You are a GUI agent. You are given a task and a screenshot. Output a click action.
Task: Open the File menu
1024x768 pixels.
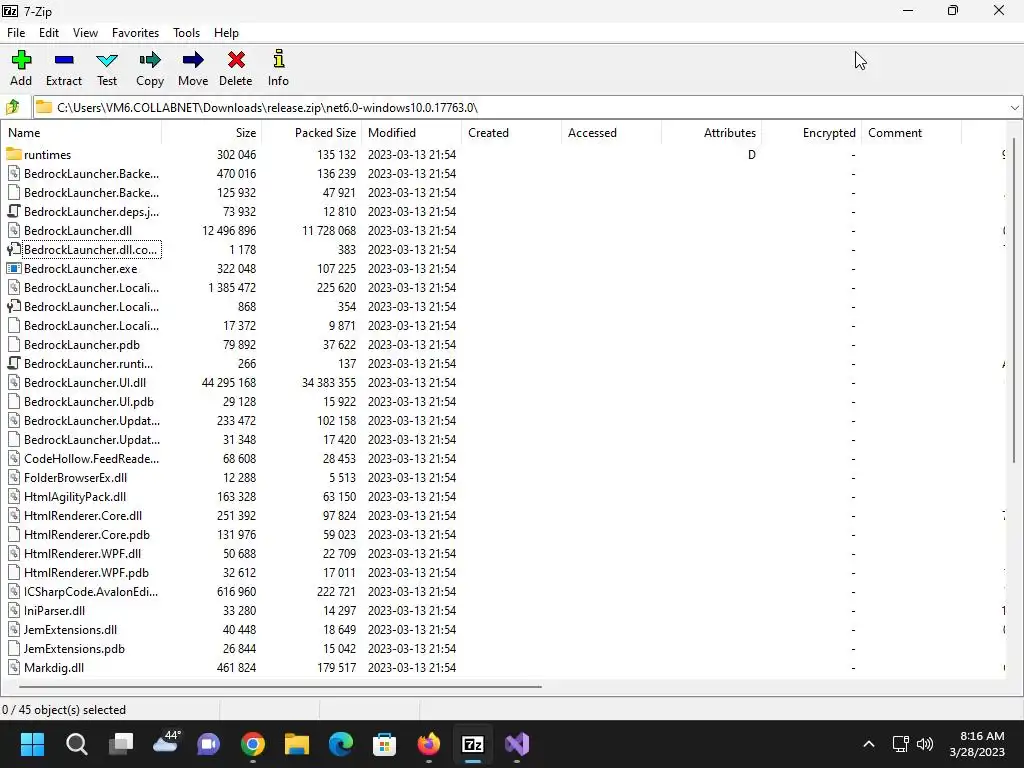[x=16, y=33]
